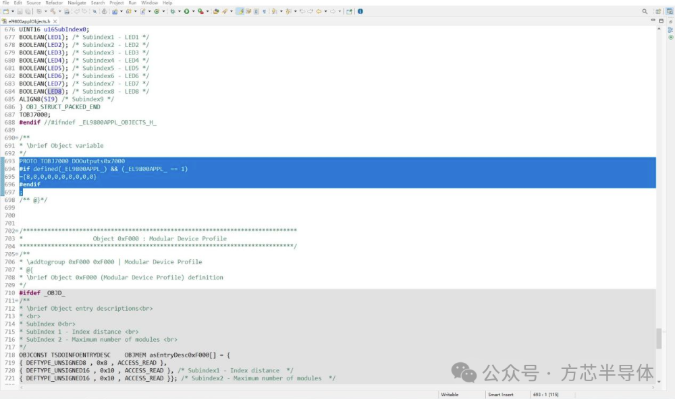The height and width of the screenshot is (399, 675).
Task: Open the Window menu
Action: 149,3
